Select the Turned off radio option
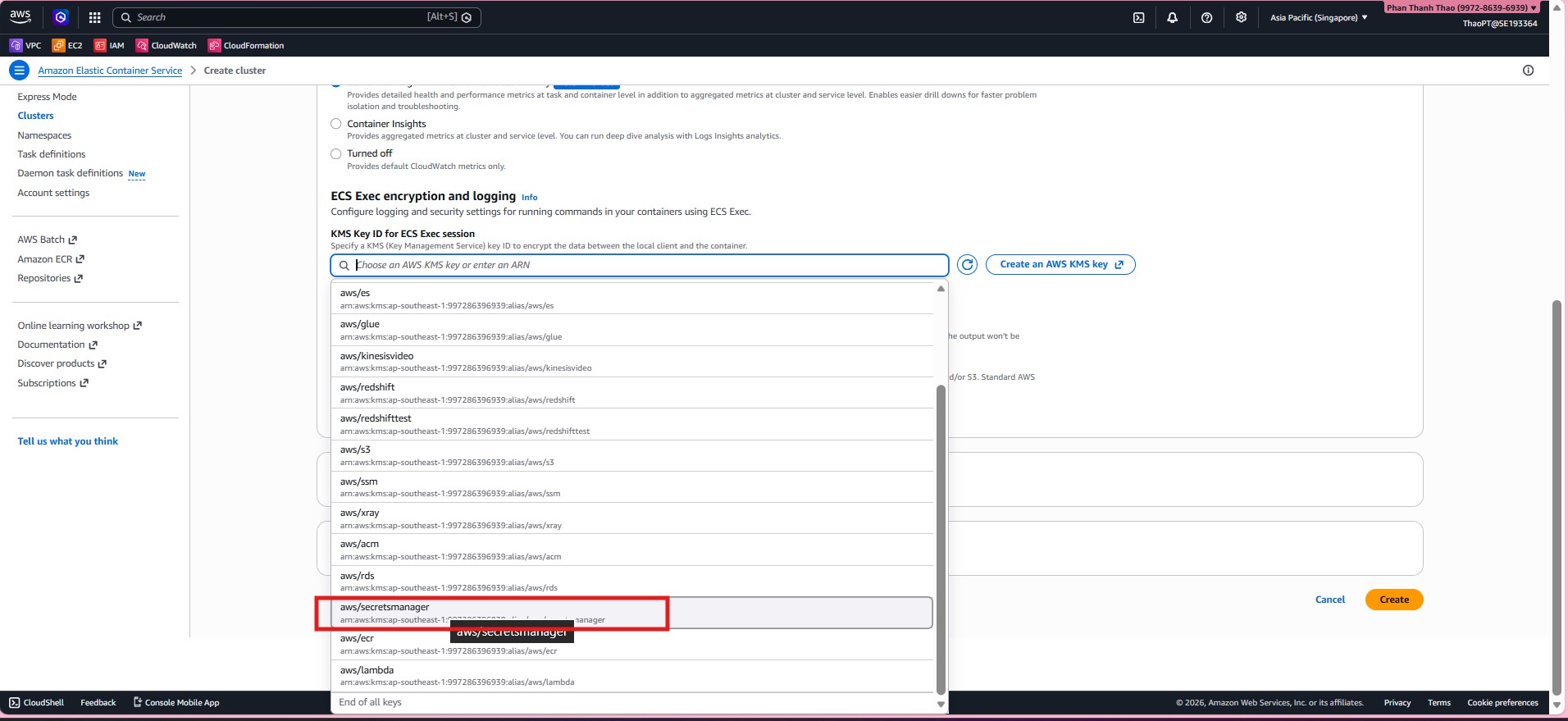 tap(336, 153)
